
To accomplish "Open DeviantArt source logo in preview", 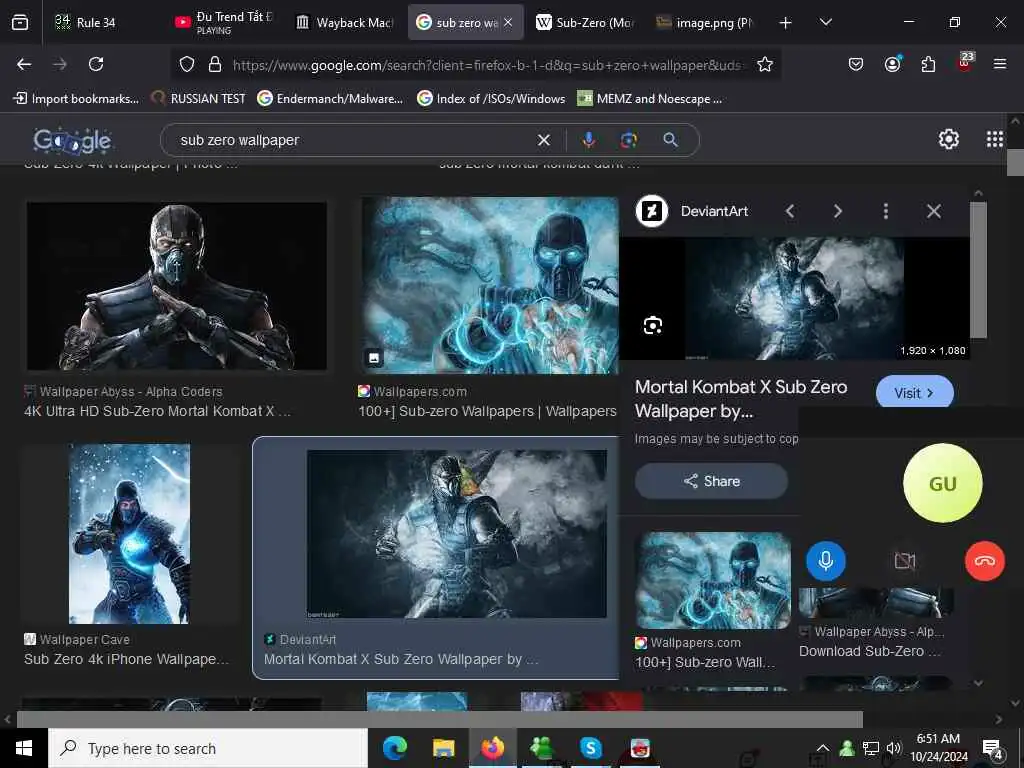I will (652, 211).
